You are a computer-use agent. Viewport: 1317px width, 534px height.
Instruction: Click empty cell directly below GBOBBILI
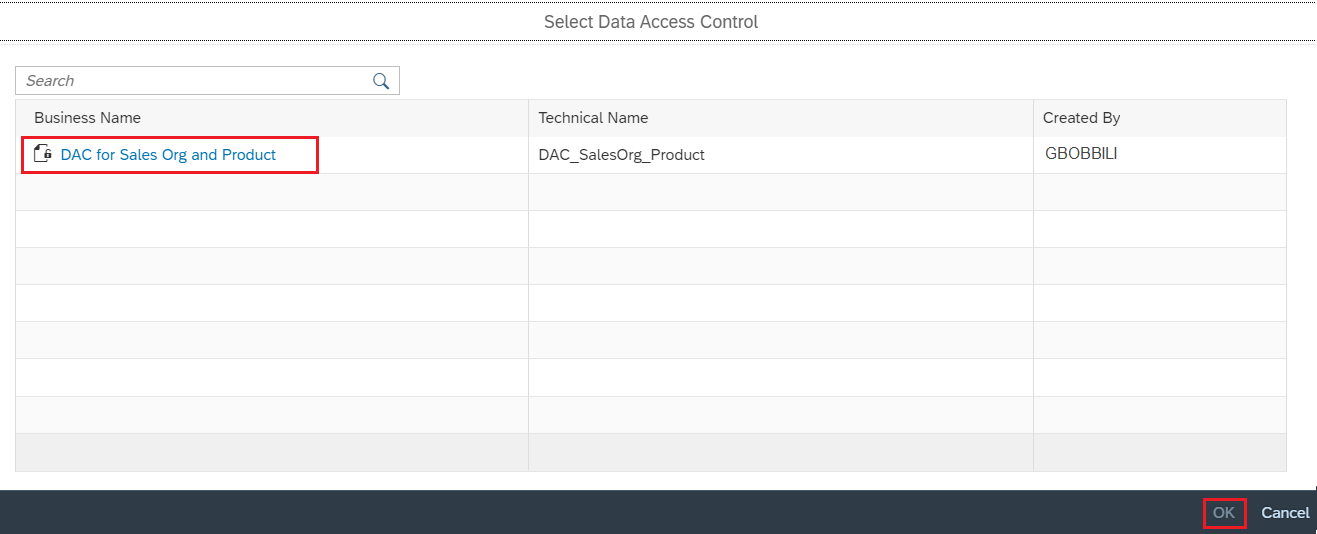click(x=1159, y=192)
